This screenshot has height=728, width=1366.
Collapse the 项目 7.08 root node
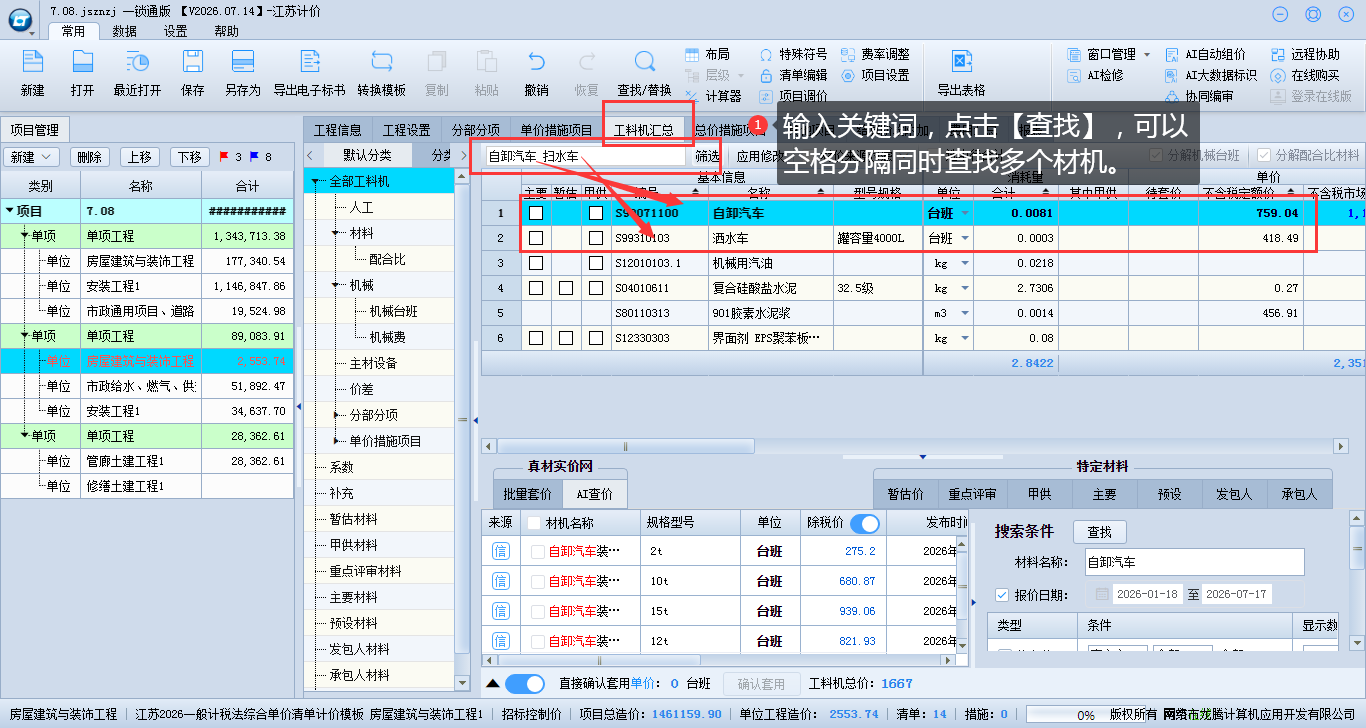coord(10,211)
